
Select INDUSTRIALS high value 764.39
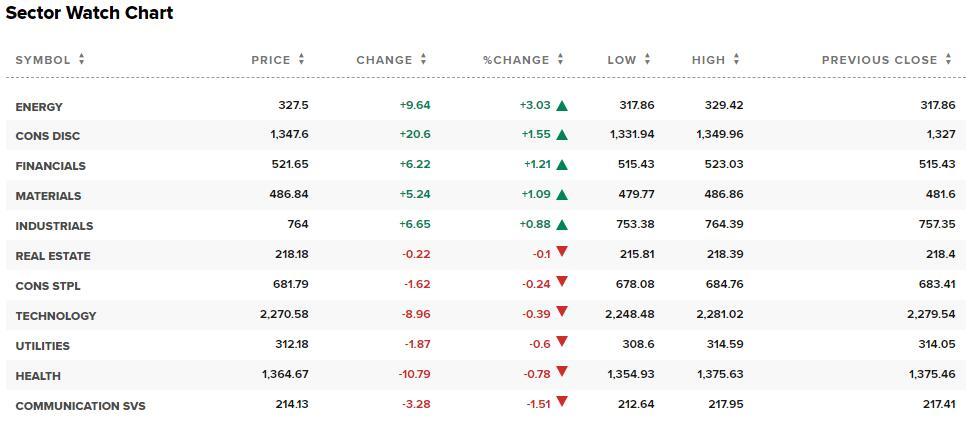(724, 224)
